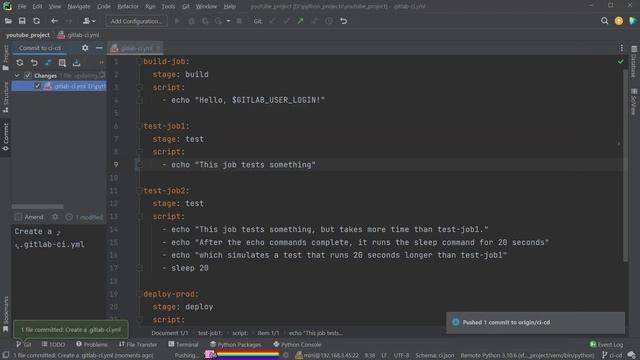Open the Terminal tool window button
The width and height of the screenshot is (640, 360).
183,344
